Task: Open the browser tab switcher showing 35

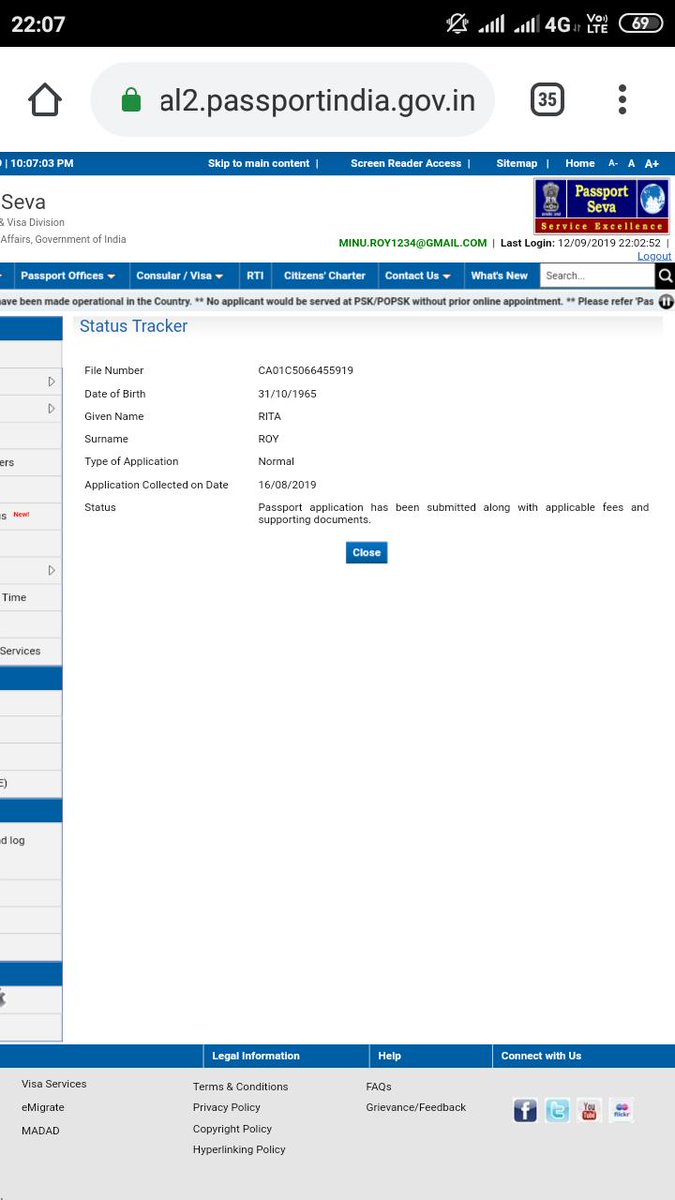Action: (x=547, y=99)
